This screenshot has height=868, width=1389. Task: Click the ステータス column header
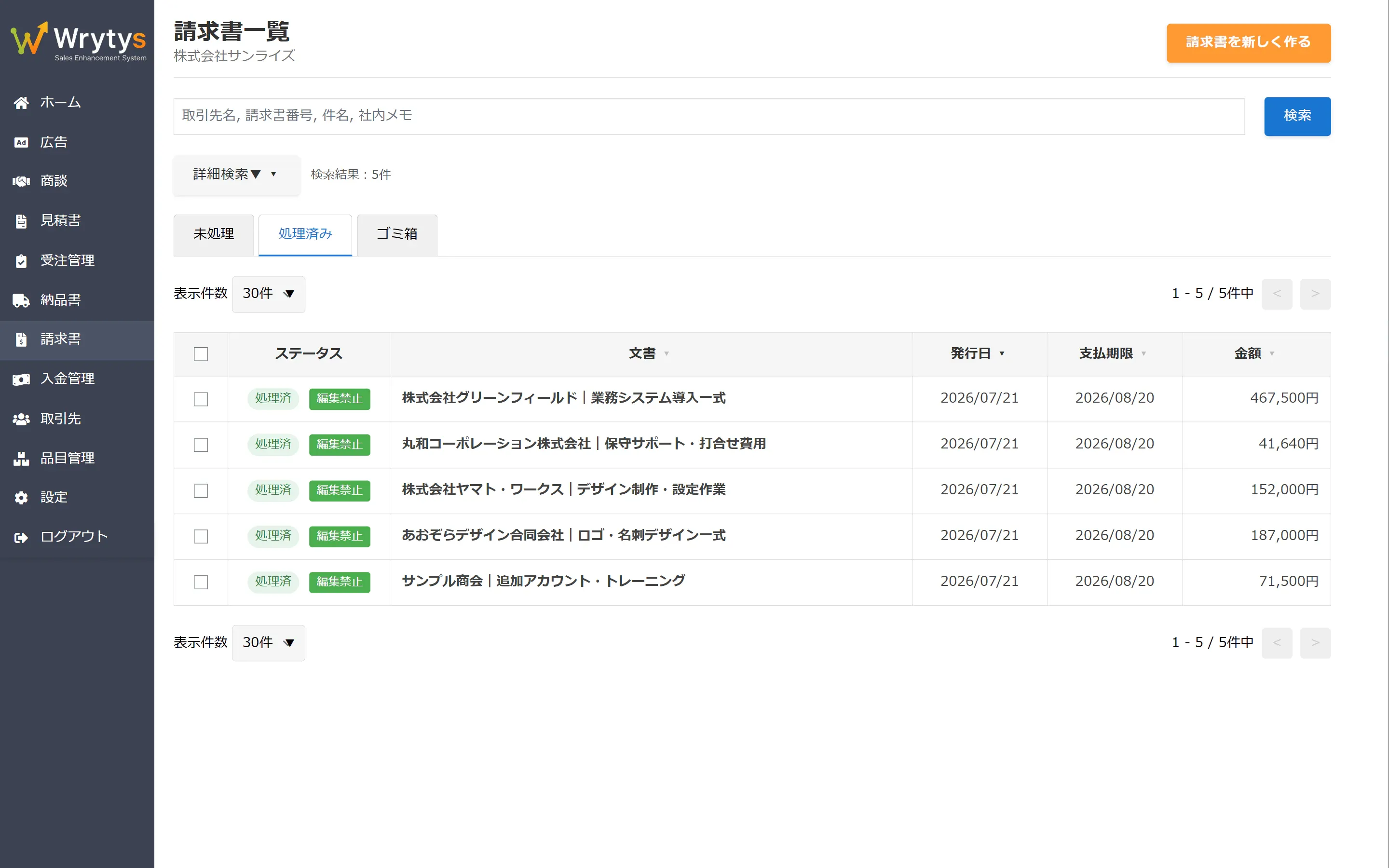[x=308, y=353]
